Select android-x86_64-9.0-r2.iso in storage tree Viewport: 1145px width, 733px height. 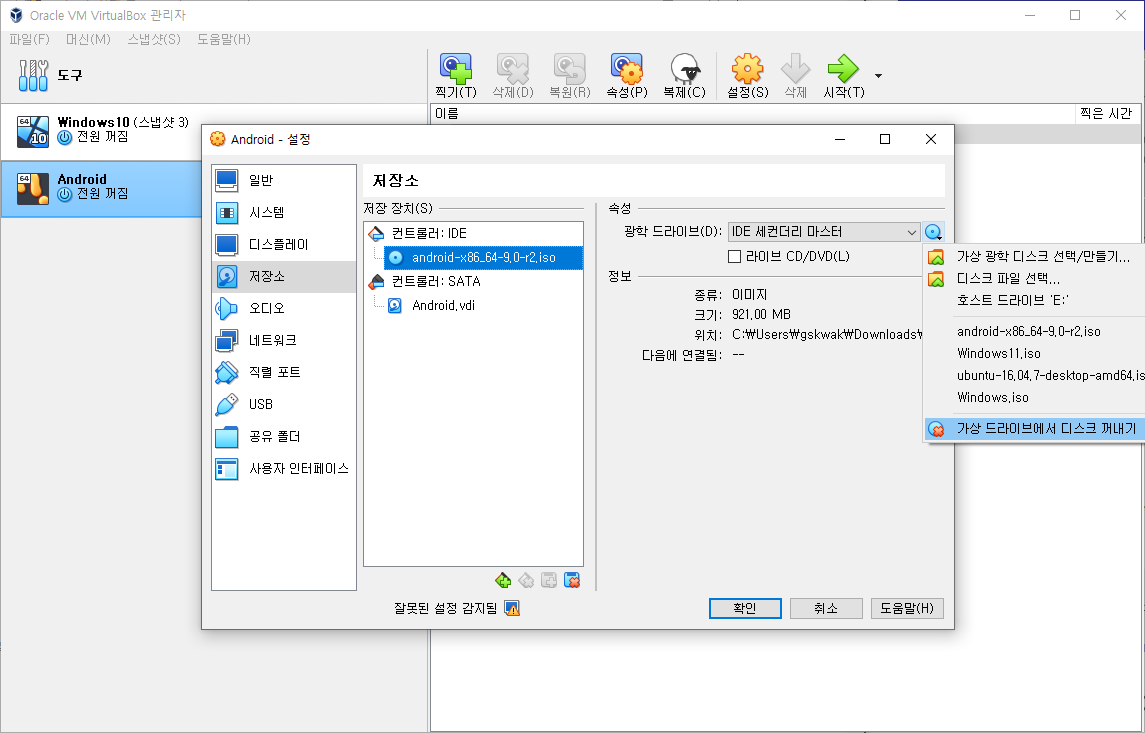(x=483, y=258)
